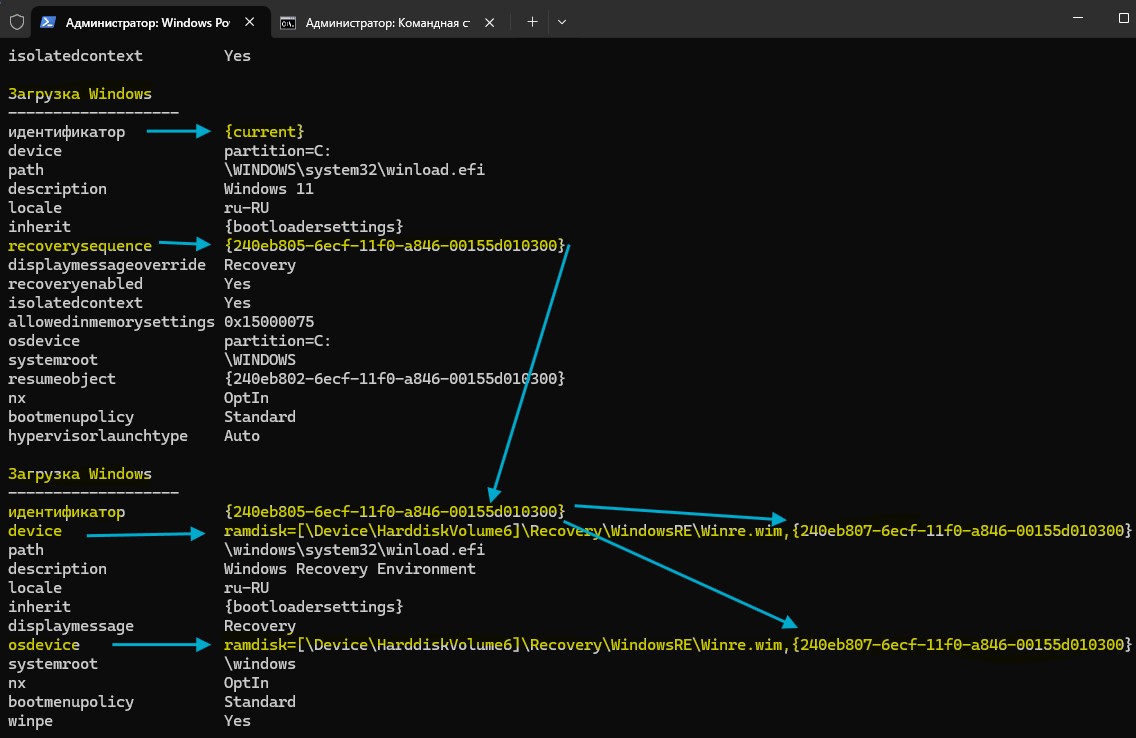The image size is (1136, 738).
Task: Click the 'displaymessage' label in recovery entry
Action: coord(71,626)
